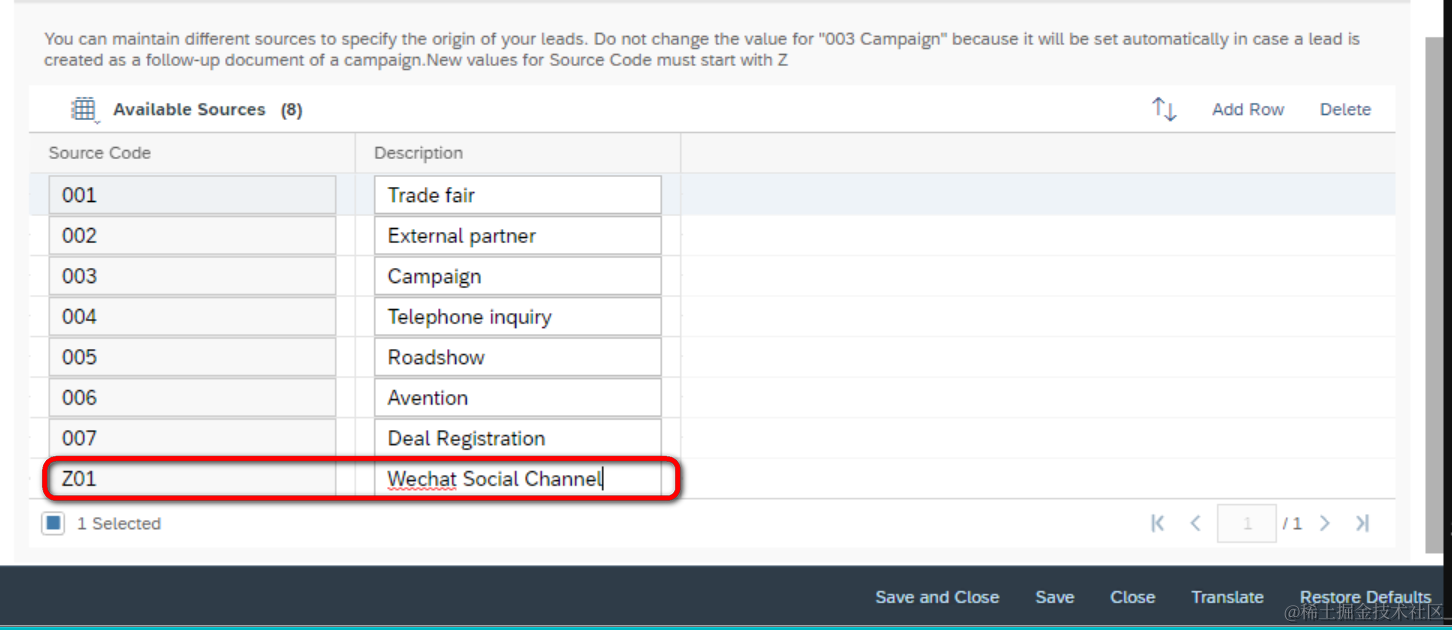Click Source Code field 003
The height and width of the screenshot is (630, 1452).
[x=192, y=276]
